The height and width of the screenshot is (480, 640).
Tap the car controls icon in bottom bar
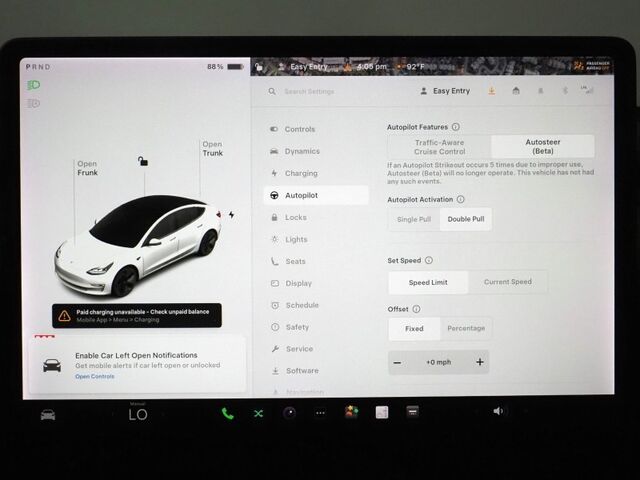48,415
